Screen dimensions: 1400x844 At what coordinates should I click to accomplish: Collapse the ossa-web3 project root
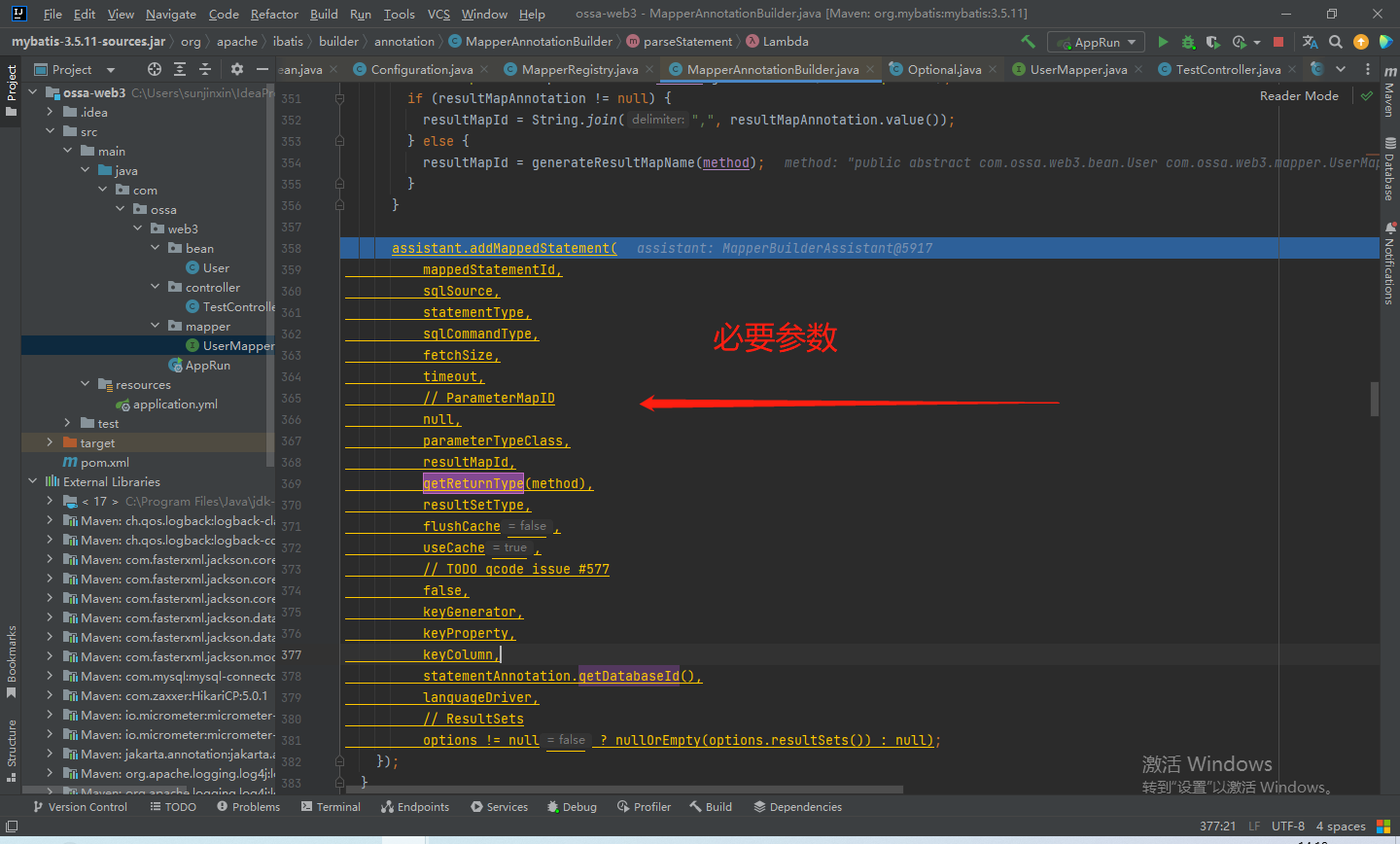[x=32, y=92]
